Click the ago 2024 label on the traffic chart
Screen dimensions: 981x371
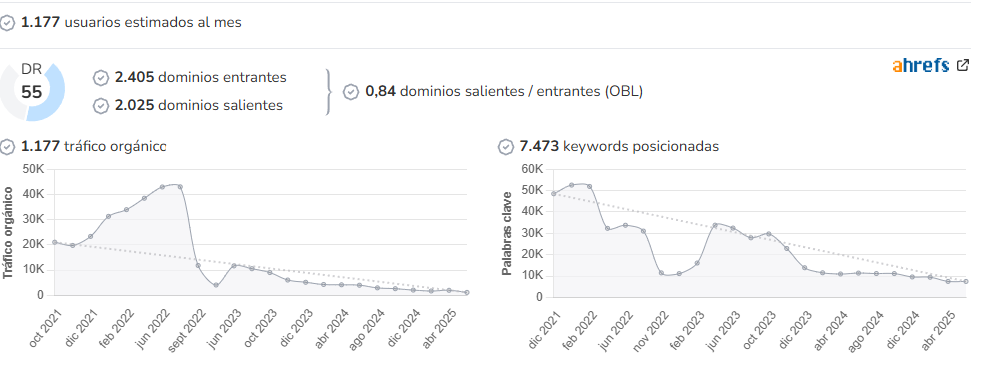tap(369, 328)
